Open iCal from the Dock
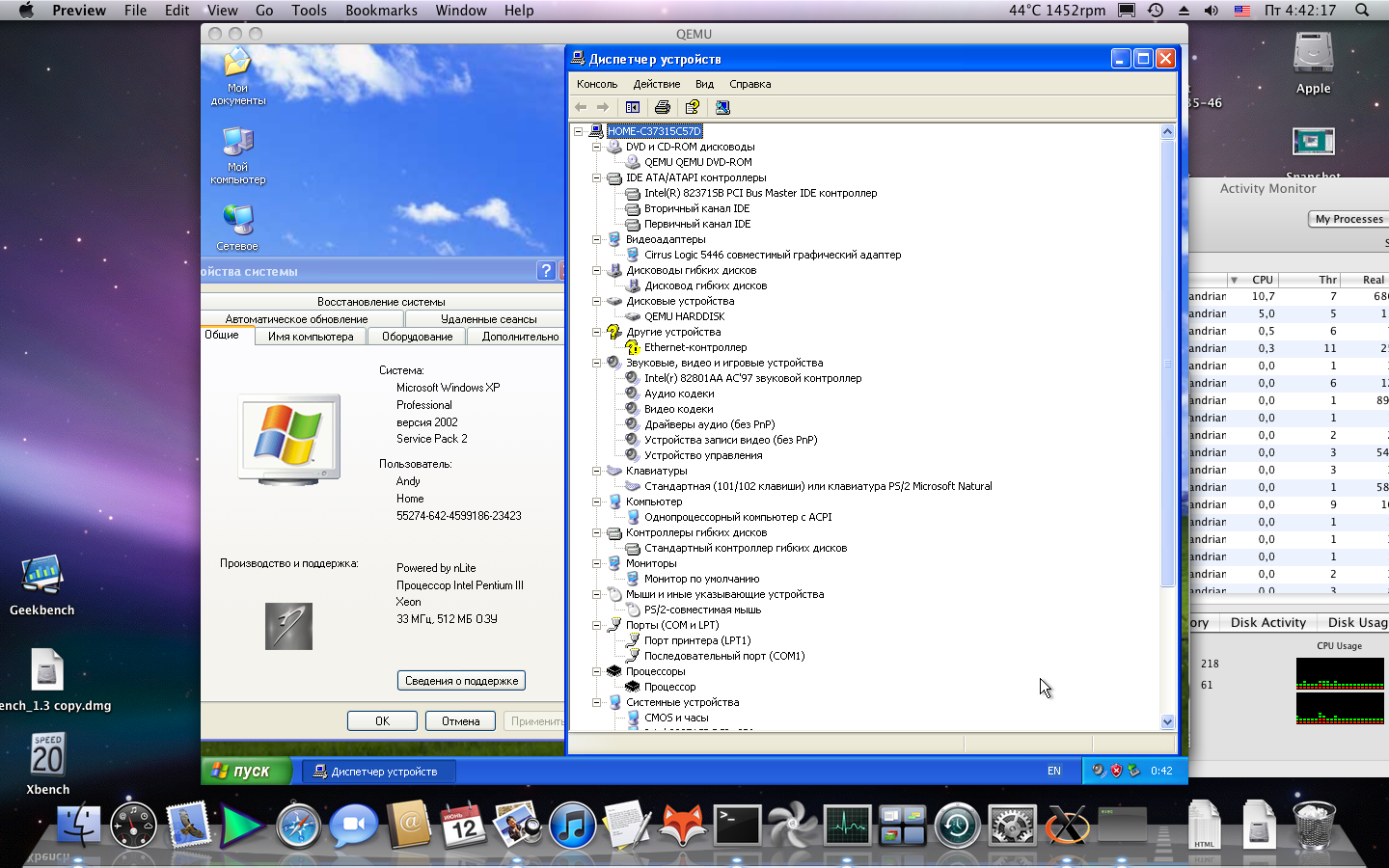Image resolution: width=1389 pixels, height=868 pixels. pos(463,827)
